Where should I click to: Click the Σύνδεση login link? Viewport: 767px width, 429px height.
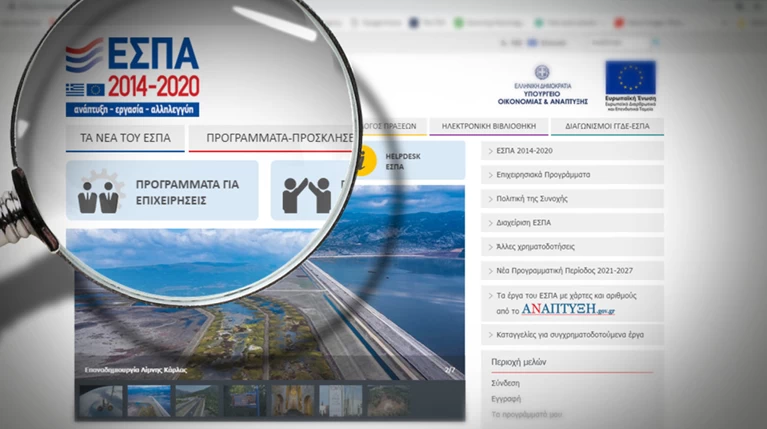pos(505,384)
